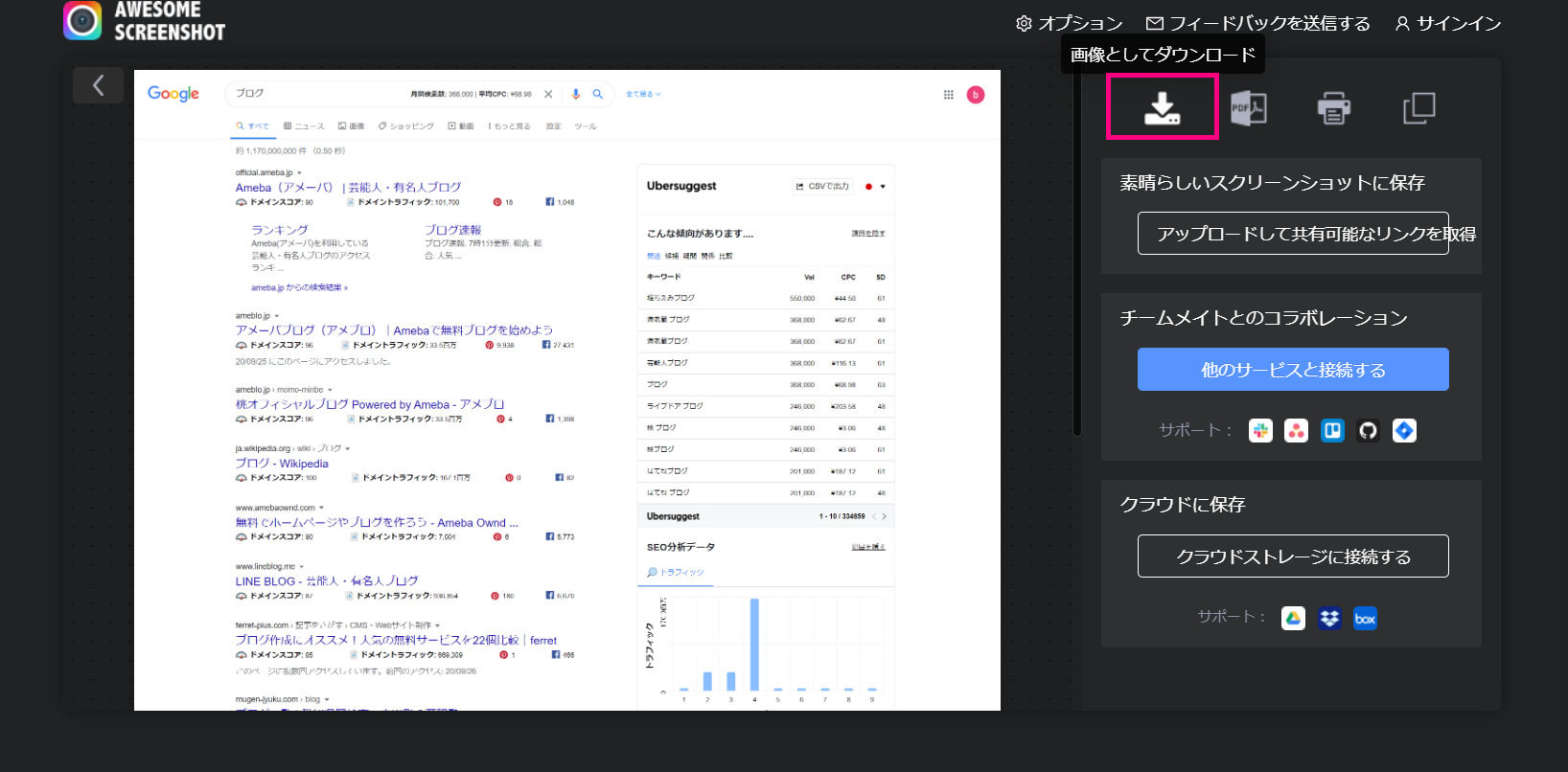The height and width of the screenshot is (772, 1568).
Task: Switch to the 画像 tab
Action: 352,126
